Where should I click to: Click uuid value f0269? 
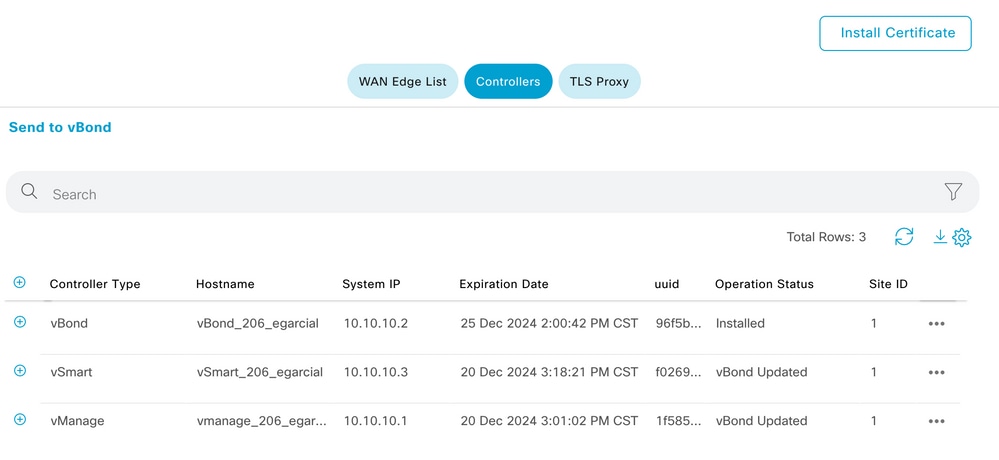[x=679, y=372]
